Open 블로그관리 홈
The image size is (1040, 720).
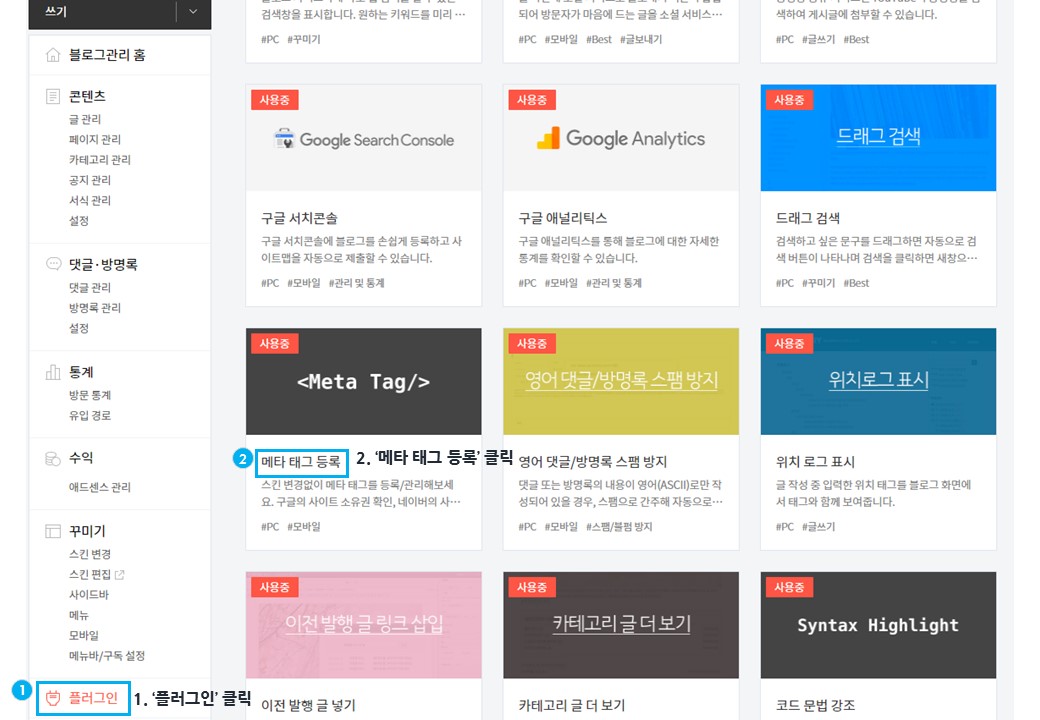(107, 55)
